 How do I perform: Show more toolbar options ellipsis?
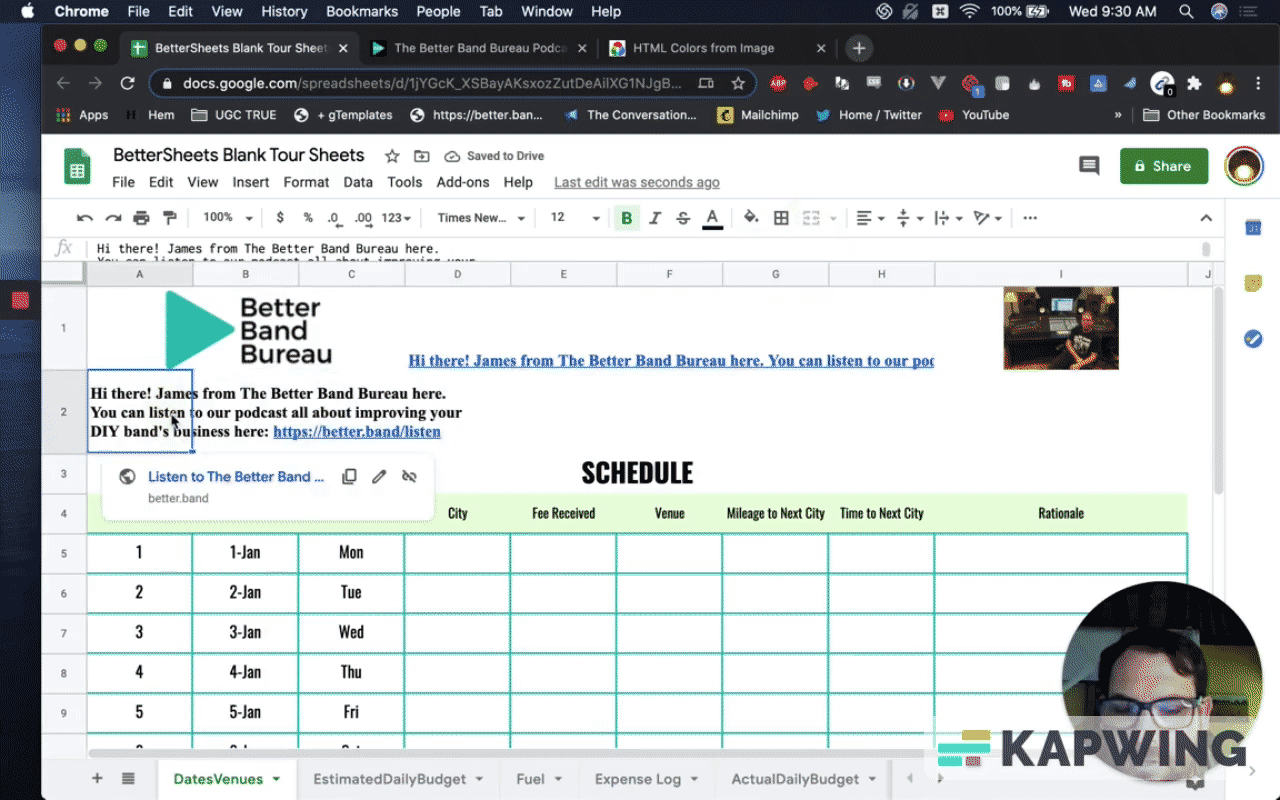pos(1030,218)
